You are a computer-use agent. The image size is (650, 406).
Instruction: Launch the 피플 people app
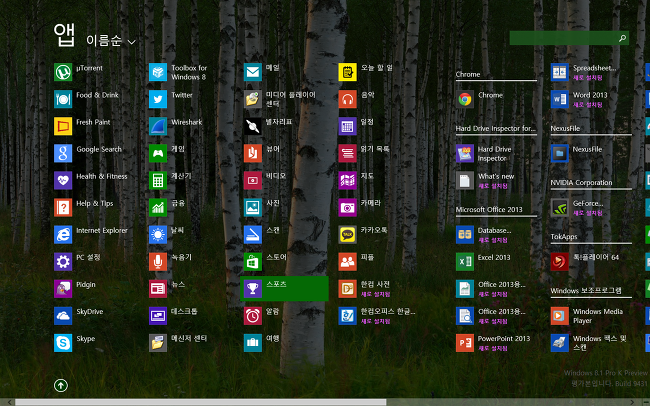347,262
